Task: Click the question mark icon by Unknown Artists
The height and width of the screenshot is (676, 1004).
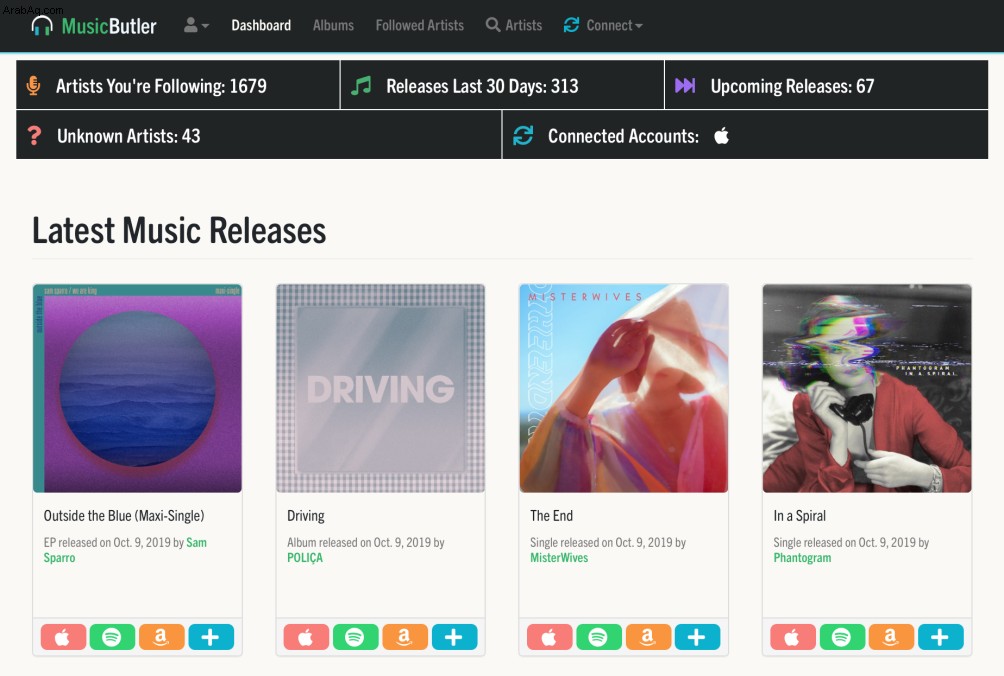Action: click(35, 136)
